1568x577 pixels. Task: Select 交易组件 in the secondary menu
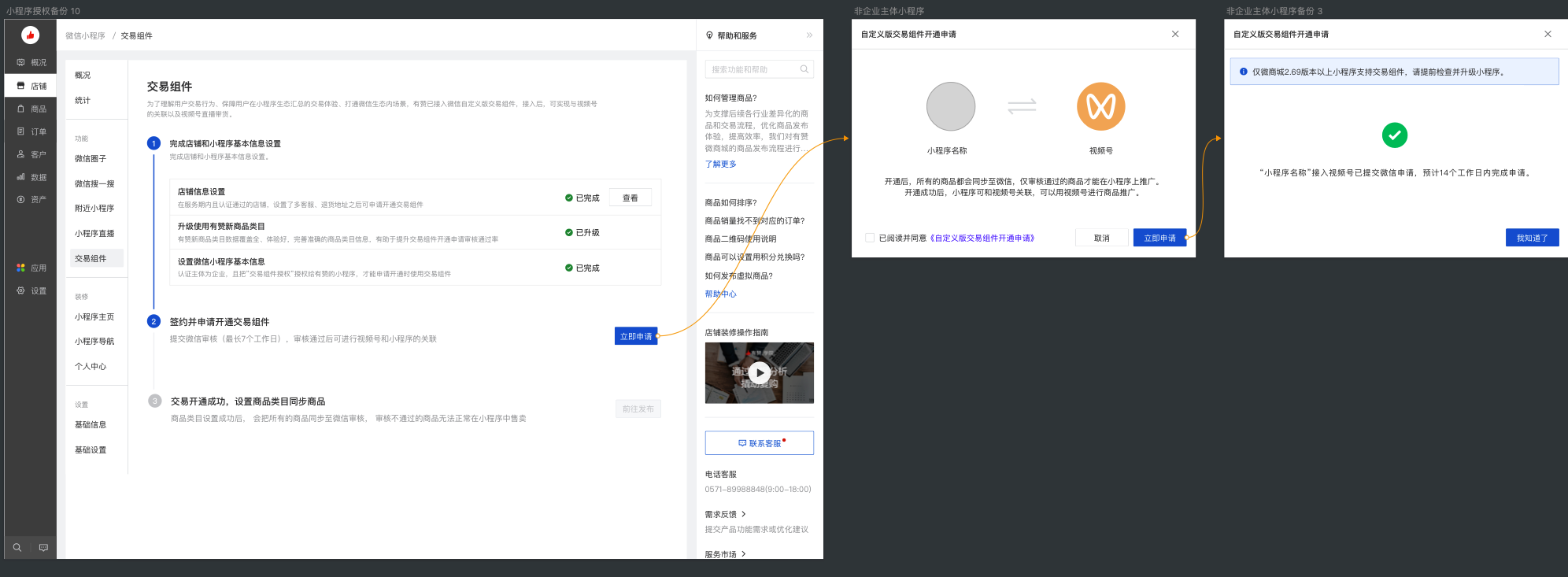[91, 258]
